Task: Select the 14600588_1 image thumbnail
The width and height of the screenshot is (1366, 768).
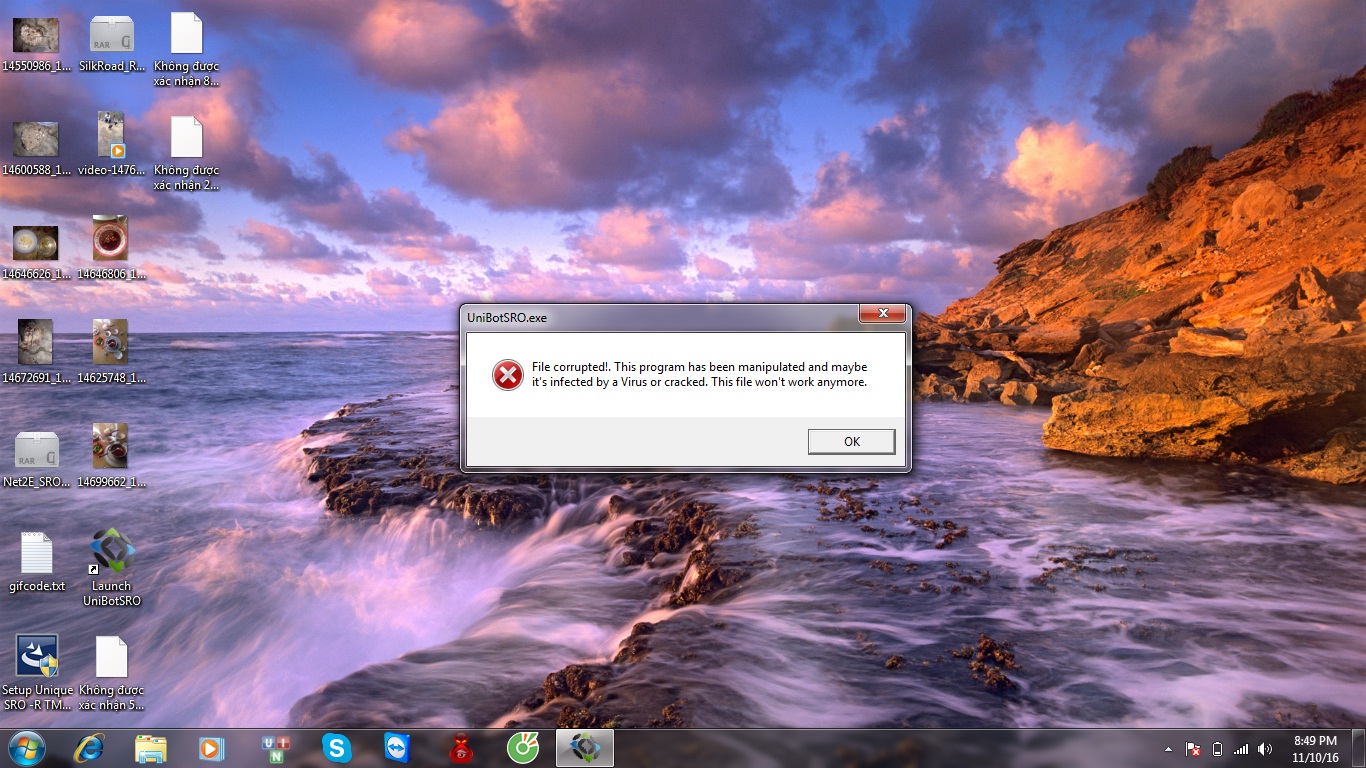Action: 36,148
